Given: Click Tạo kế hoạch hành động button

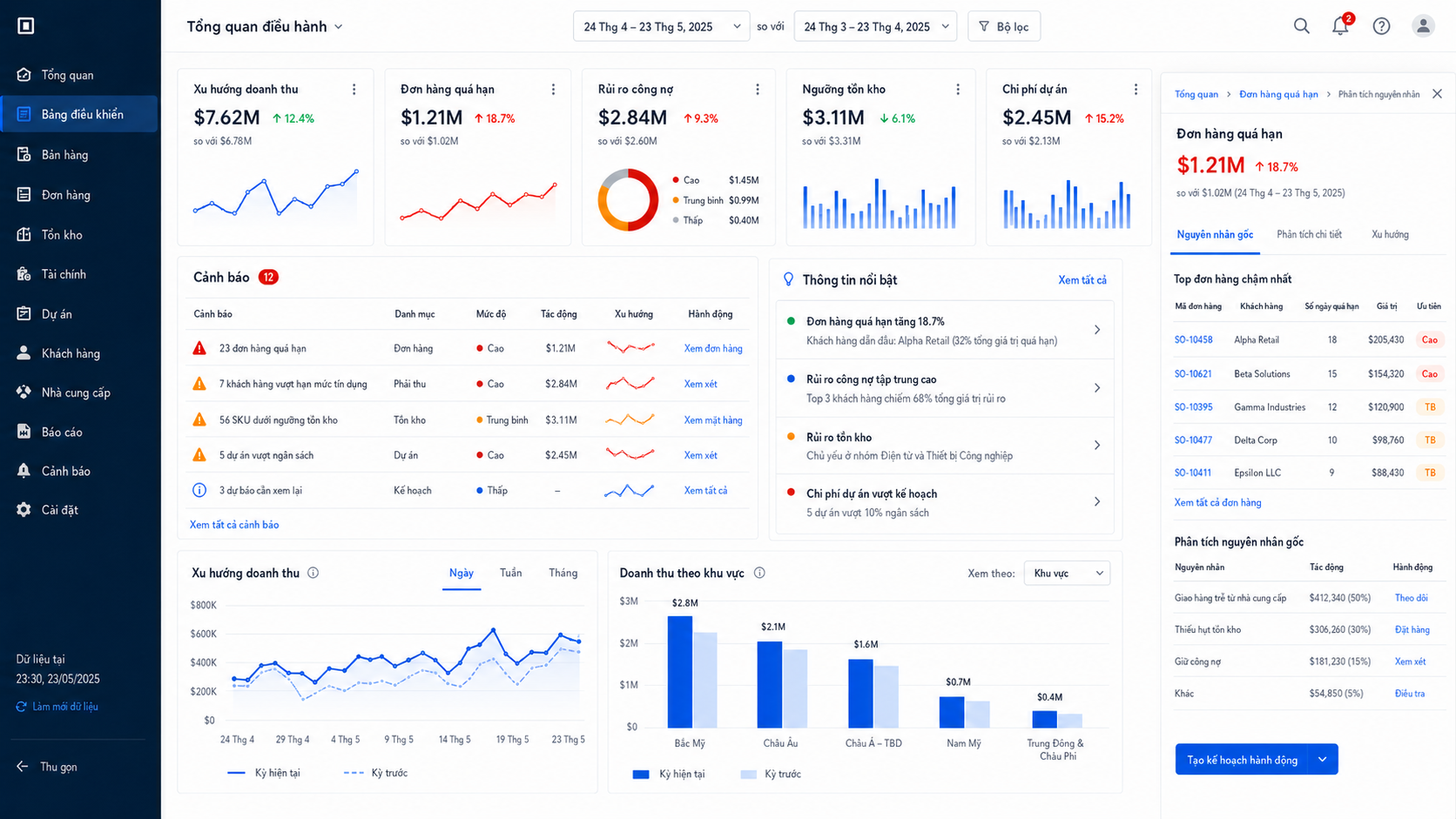Looking at the screenshot, I should pos(1242,760).
